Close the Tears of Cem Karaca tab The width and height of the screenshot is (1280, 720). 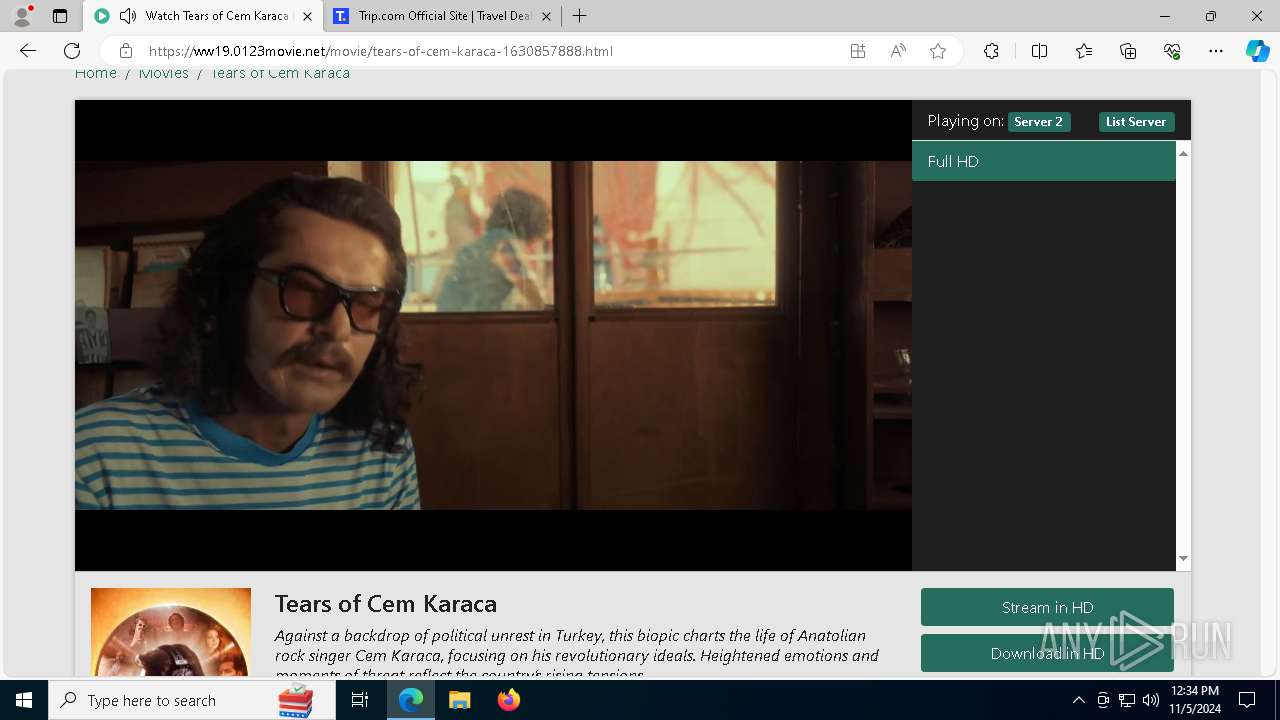tap(307, 16)
